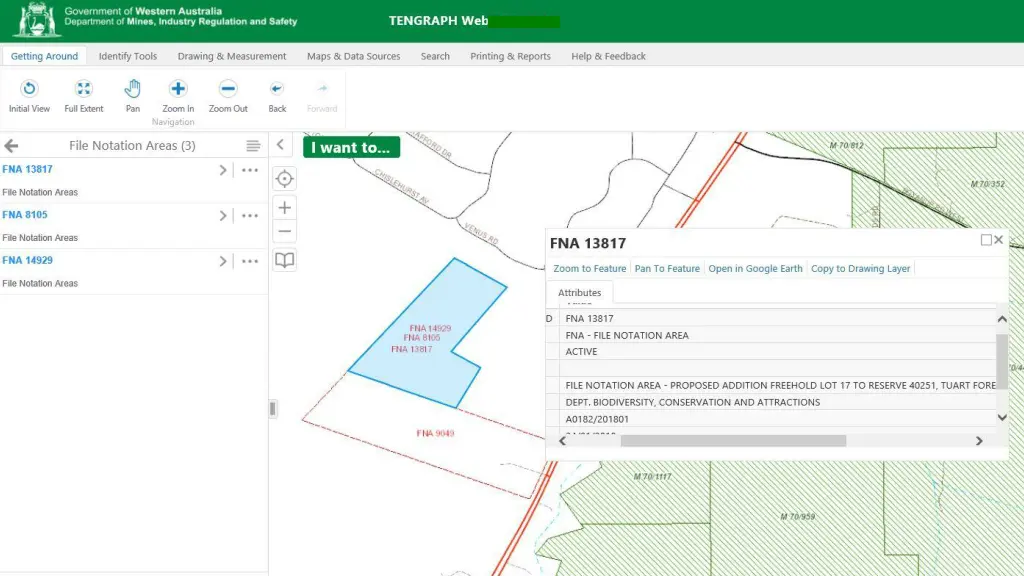This screenshot has width=1024, height=576.
Task: Click the FNA 14929 result link
Action: click(27, 261)
